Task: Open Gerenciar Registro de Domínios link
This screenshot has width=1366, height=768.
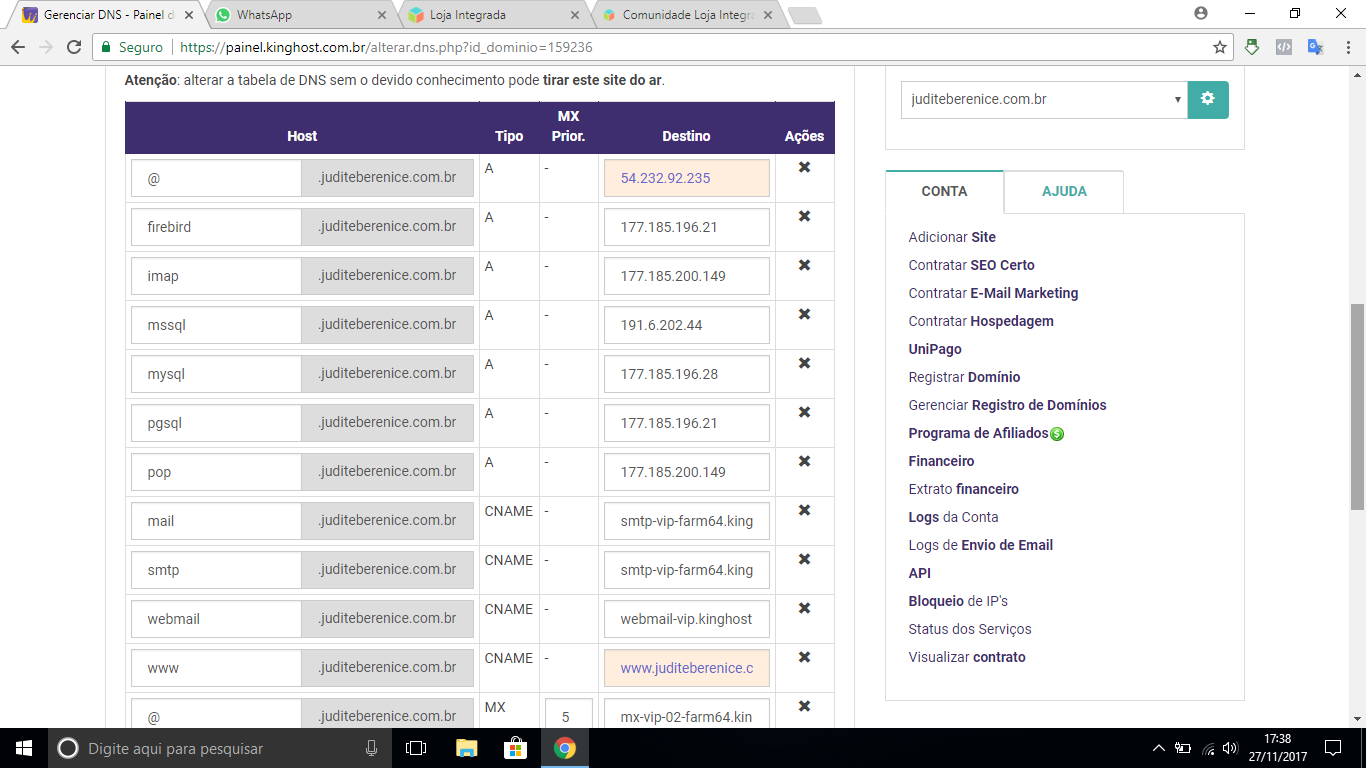Action: coord(1007,405)
